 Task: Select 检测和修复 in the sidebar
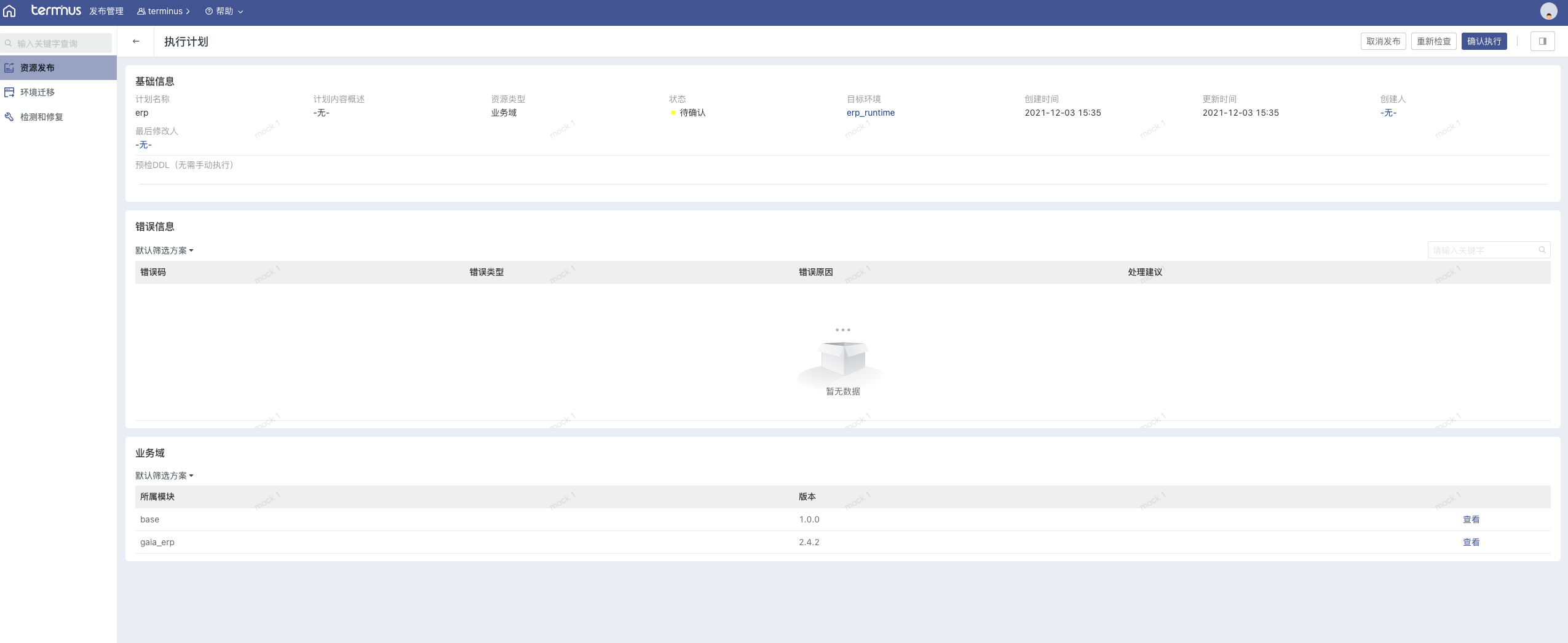(41, 117)
